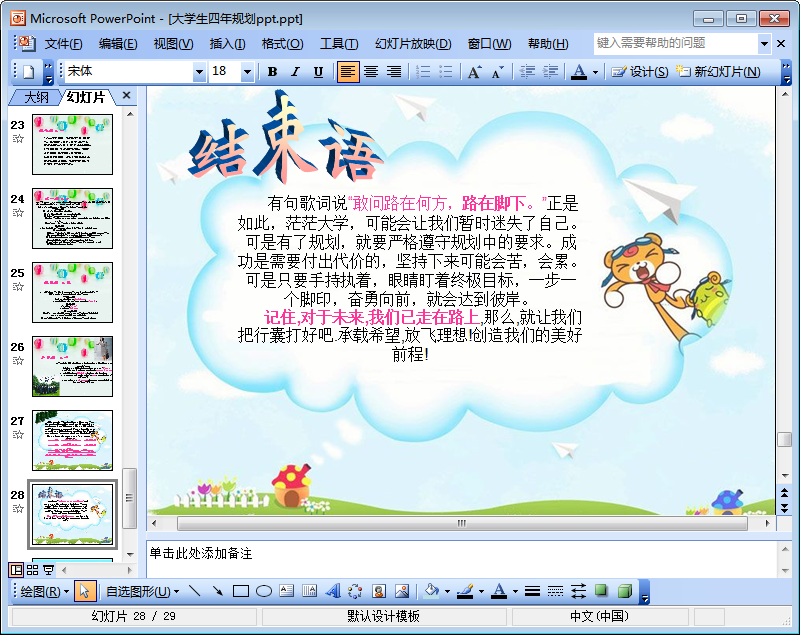
Task: Open the 绘图(R) drawing menu
Action: [44, 592]
